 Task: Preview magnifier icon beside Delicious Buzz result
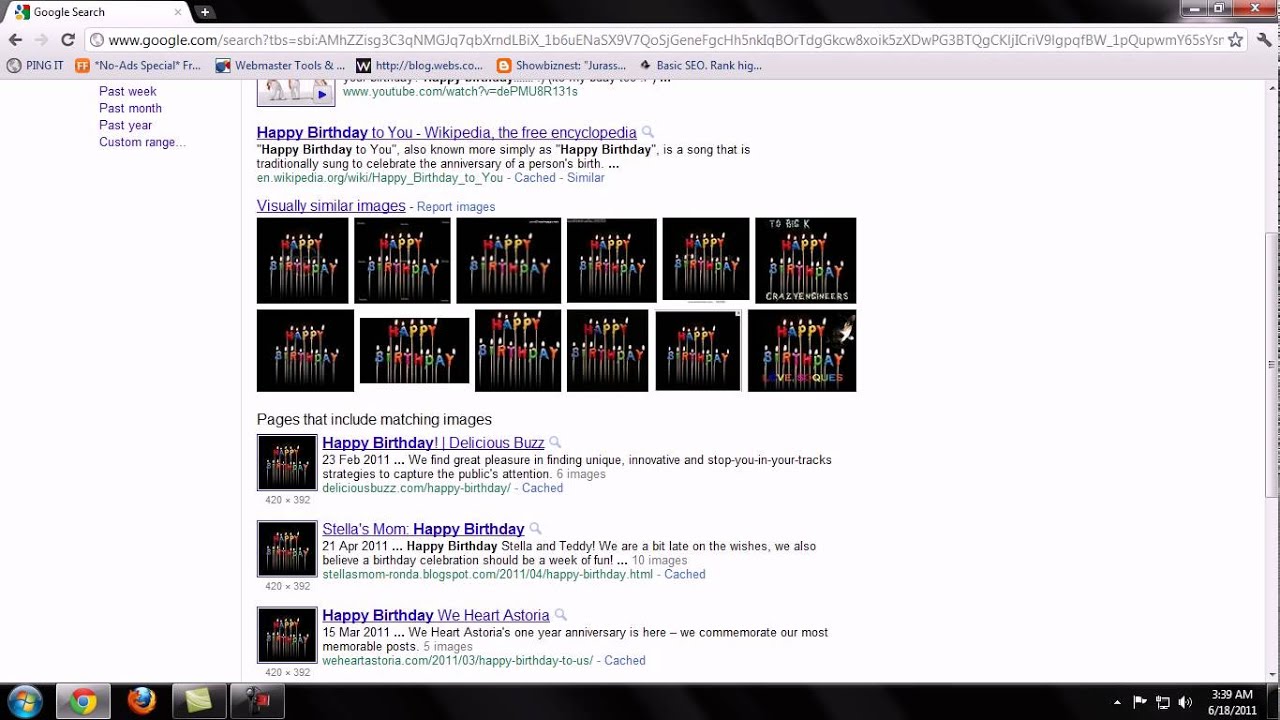click(x=555, y=442)
